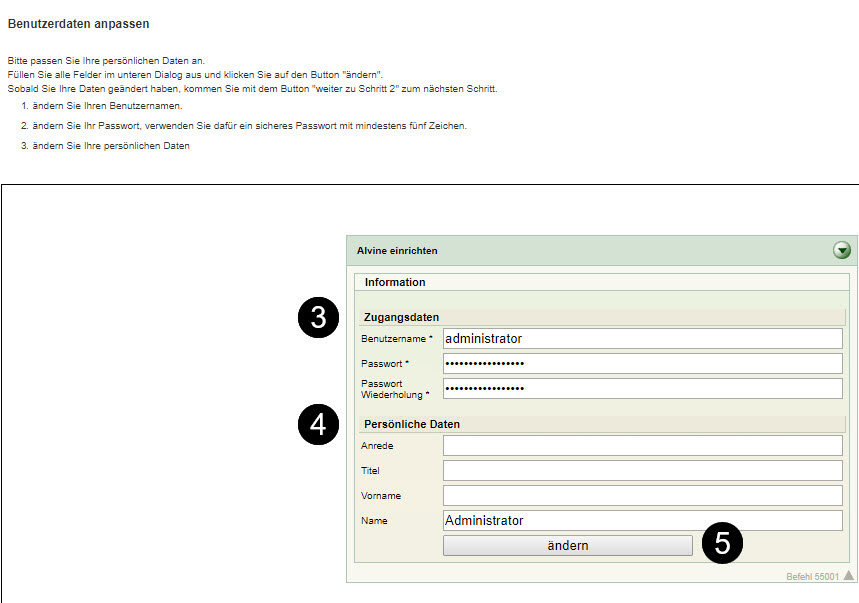Click the Benutzername label
Viewport: 859px width, 603px height.
click(397, 339)
